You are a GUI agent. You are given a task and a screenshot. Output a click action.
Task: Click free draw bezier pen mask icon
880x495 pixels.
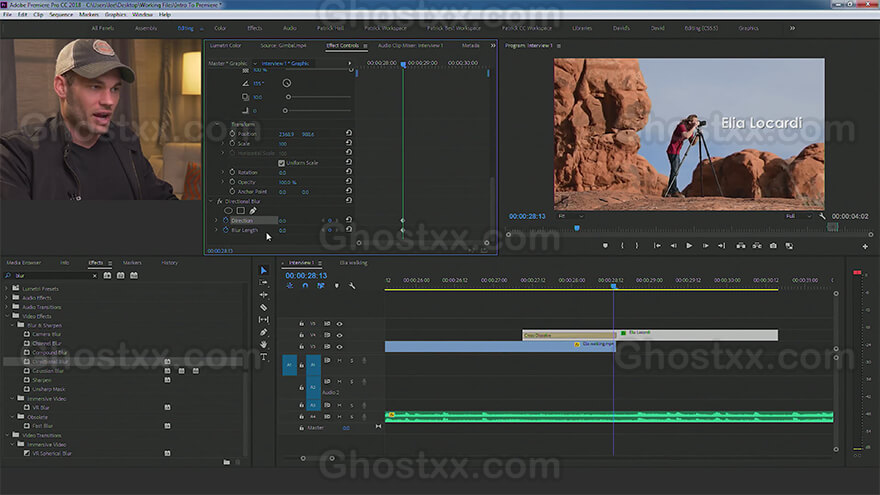pyautogui.click(x=253, y=210)
